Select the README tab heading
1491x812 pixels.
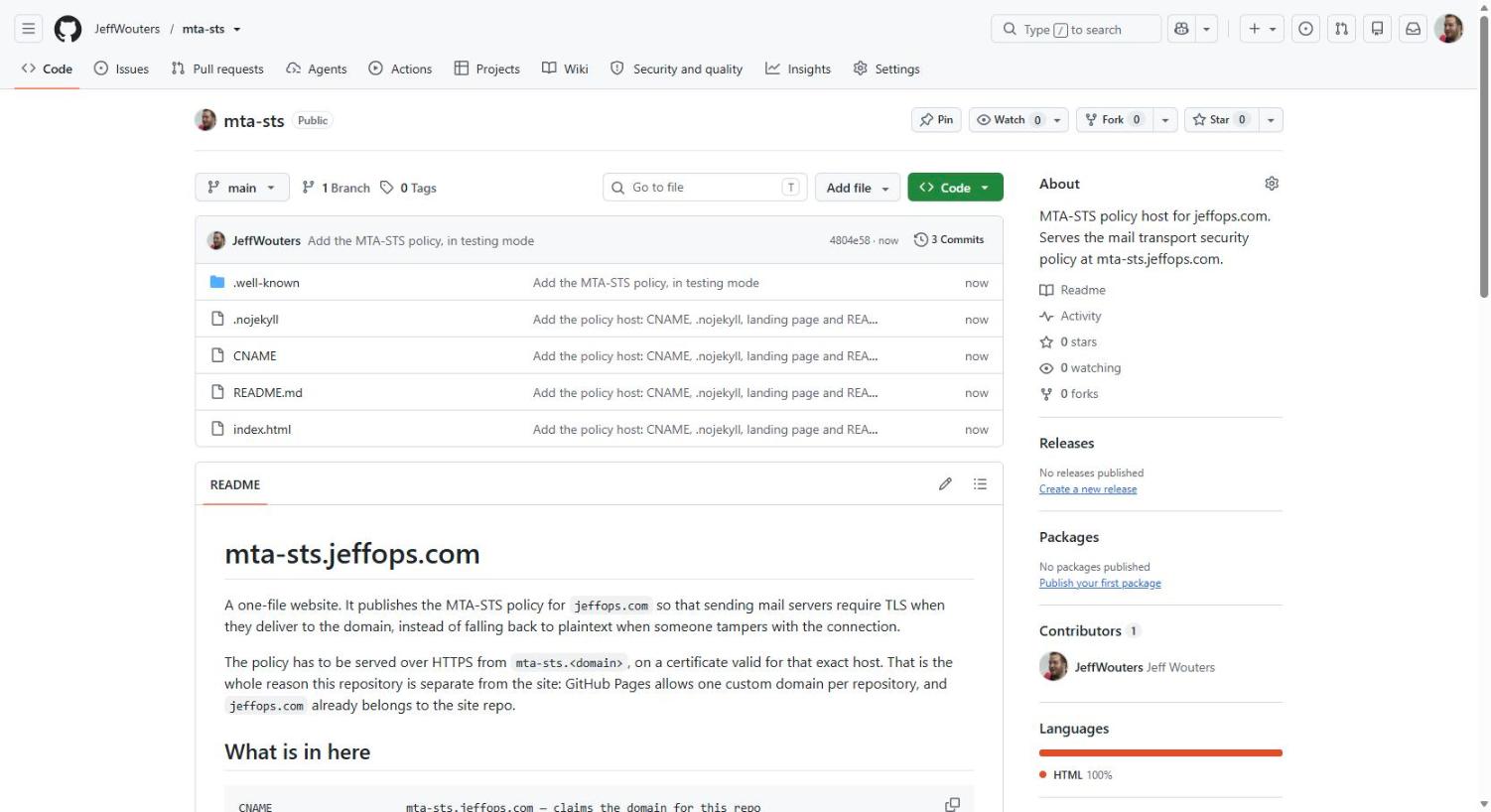235,484
